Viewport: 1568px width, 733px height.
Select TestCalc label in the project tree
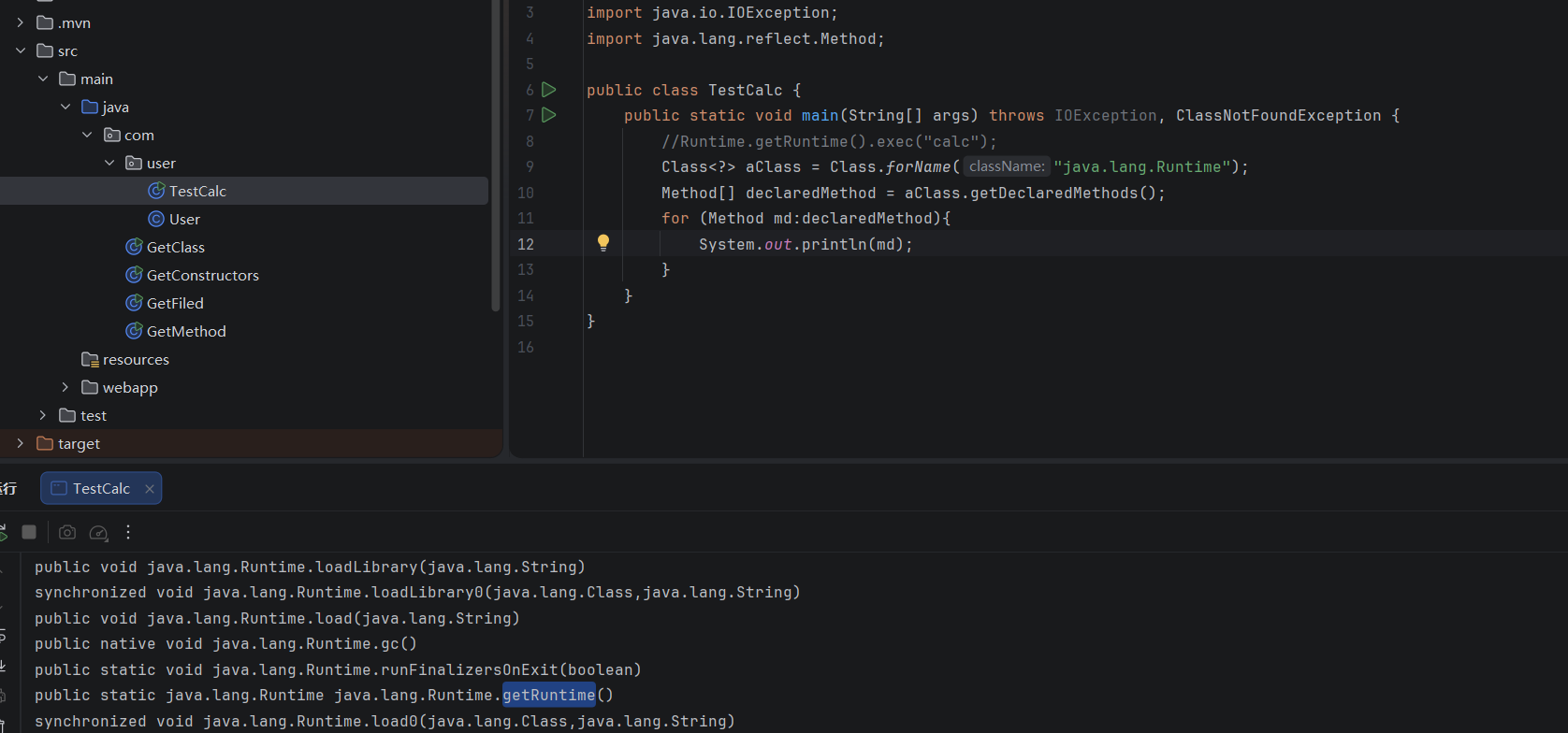pos(197,191)
